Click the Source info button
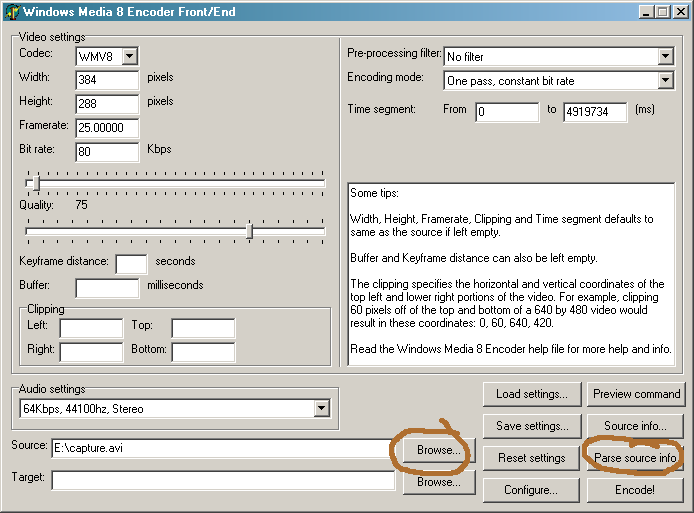The width and height of the screenshot is (694, 513). 636,426
